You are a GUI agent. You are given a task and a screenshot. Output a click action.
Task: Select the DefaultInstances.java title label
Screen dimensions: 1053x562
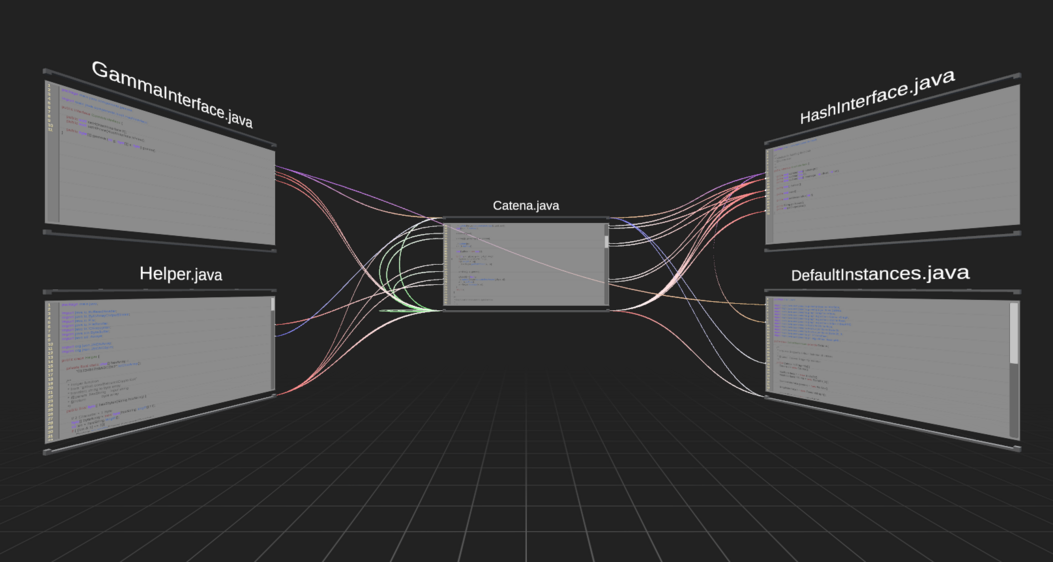[x=880, y=274]
